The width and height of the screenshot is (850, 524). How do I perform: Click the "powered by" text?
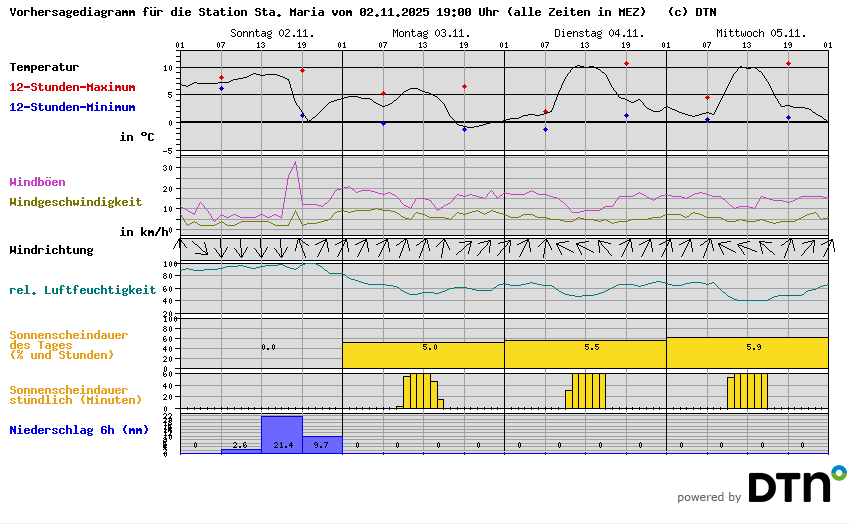pos(709,497)
